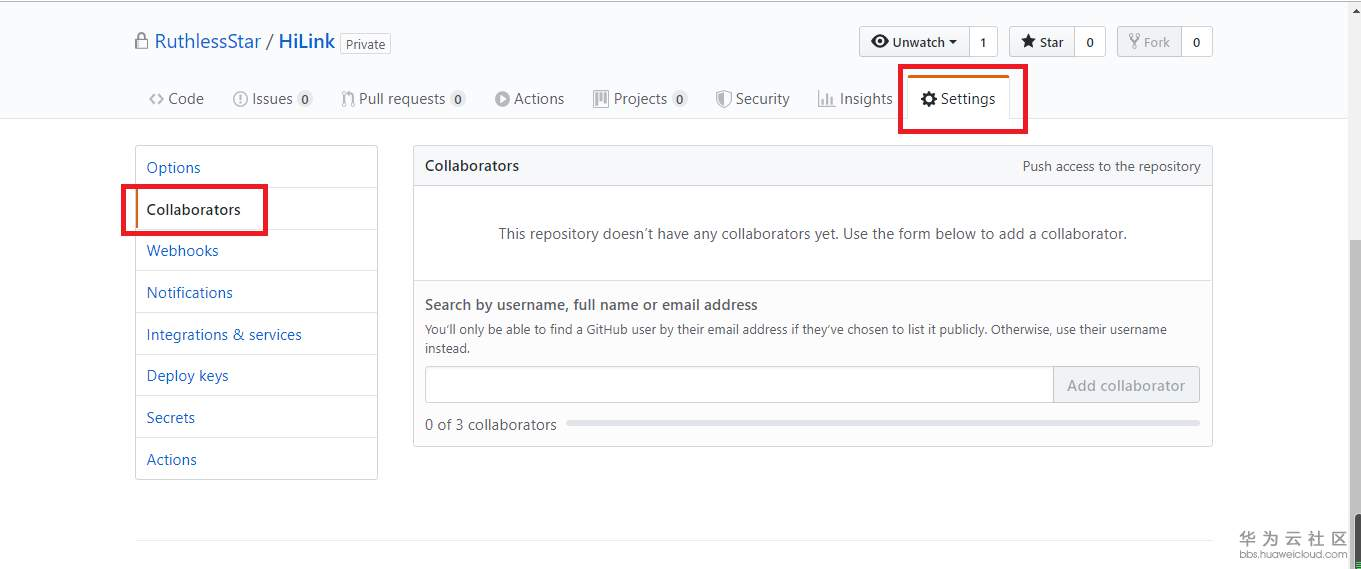Click the Settings gear icon
Image resolution: width=1361 pixels, height=569 pixels.
pyautogui.click(x=929, y=99)
